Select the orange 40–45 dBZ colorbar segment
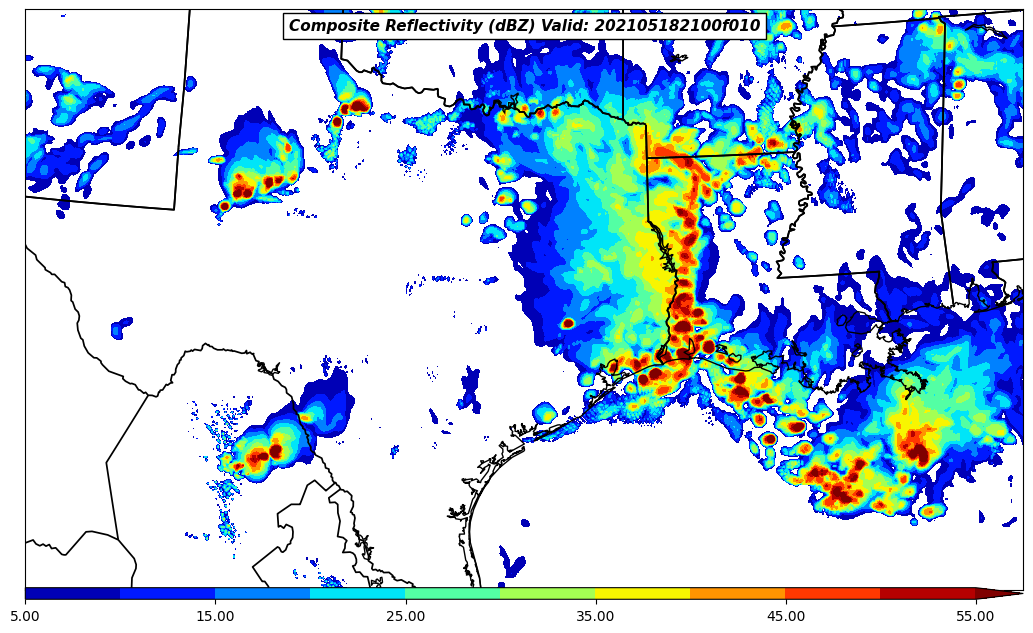 [x=737, y=593]
